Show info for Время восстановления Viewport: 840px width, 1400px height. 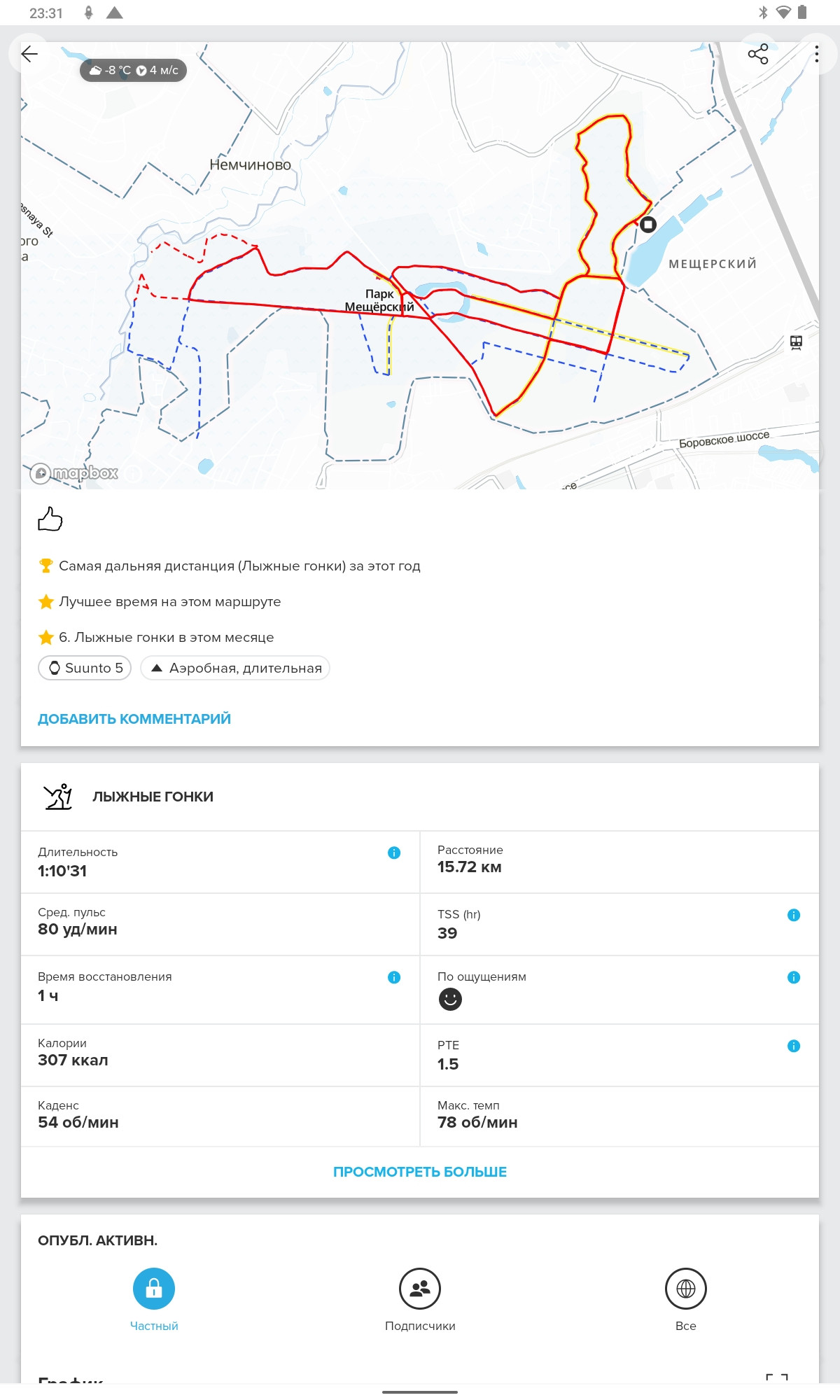point(394,977)
